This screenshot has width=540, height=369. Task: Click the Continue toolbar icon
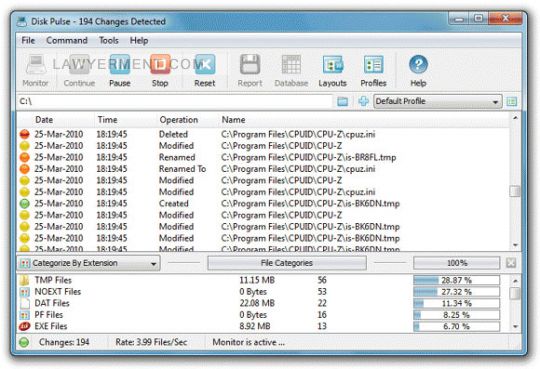click(80, 64)
